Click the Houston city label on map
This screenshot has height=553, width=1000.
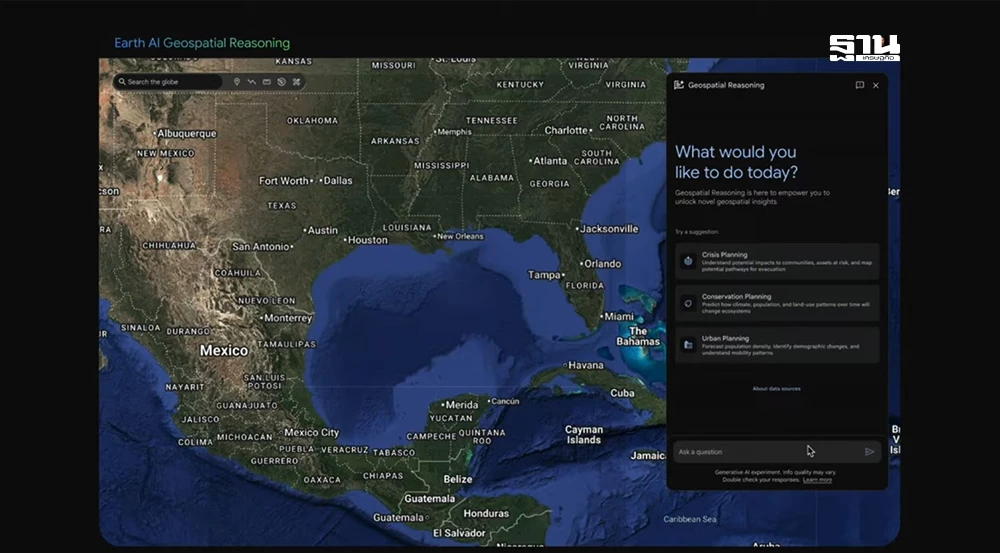point(367,240)
